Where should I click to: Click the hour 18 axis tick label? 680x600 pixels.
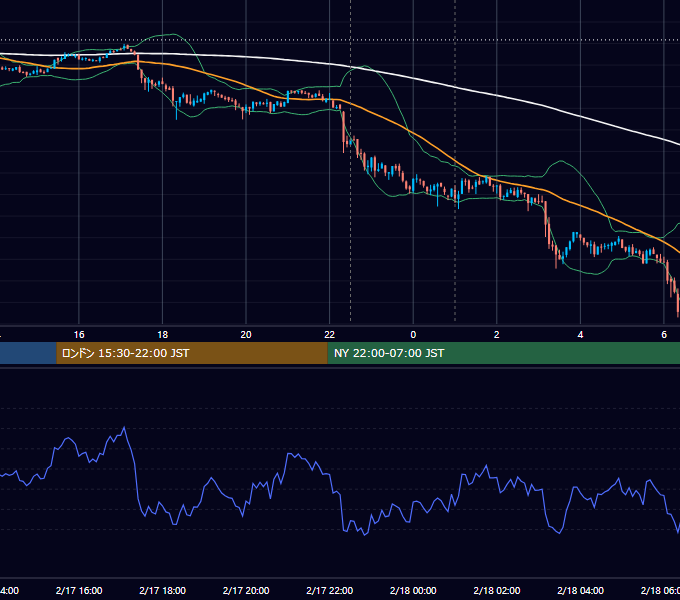coord(163,335)
